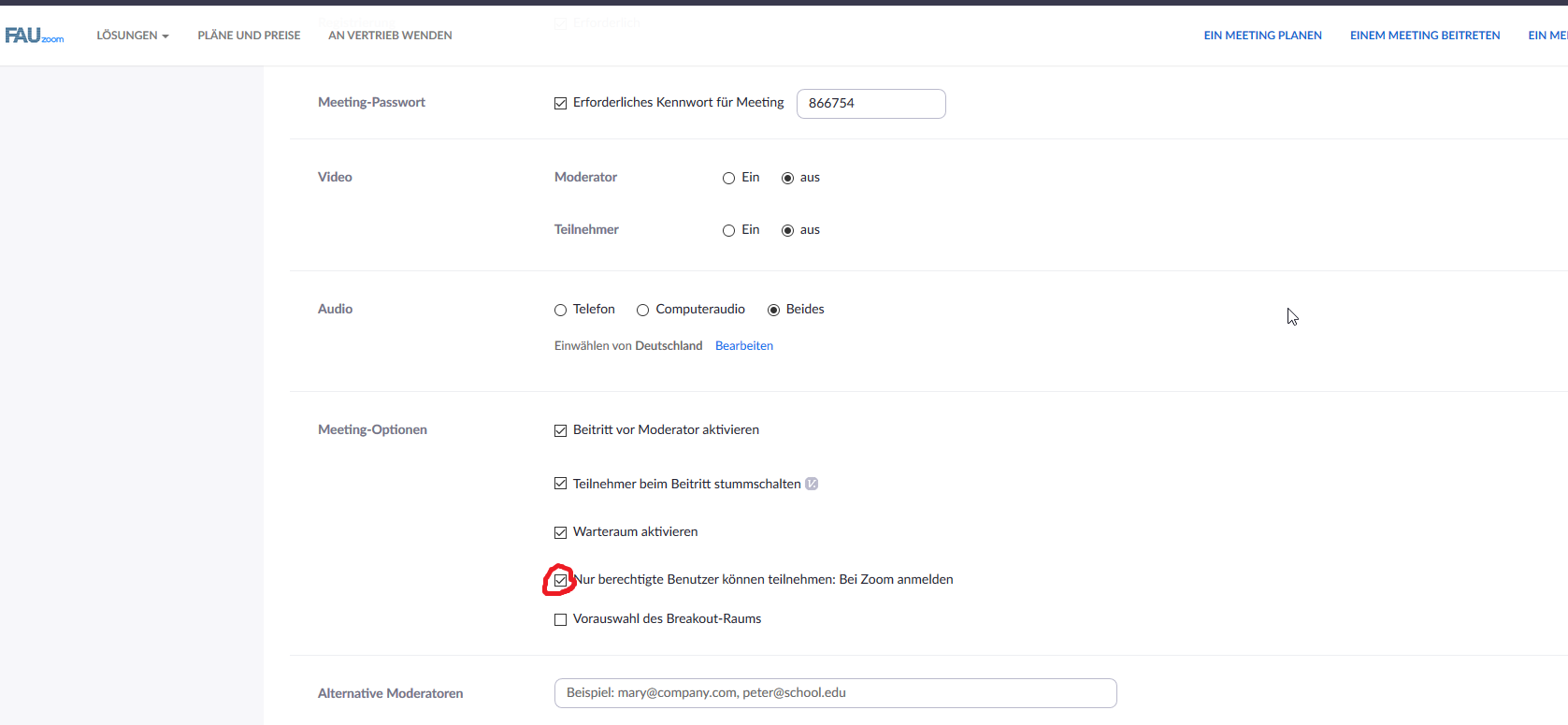Uncheck Erforderliches Kennwort für Meeting
Image resolution: width=1568 pixels, height=725 pixels.
561,103
